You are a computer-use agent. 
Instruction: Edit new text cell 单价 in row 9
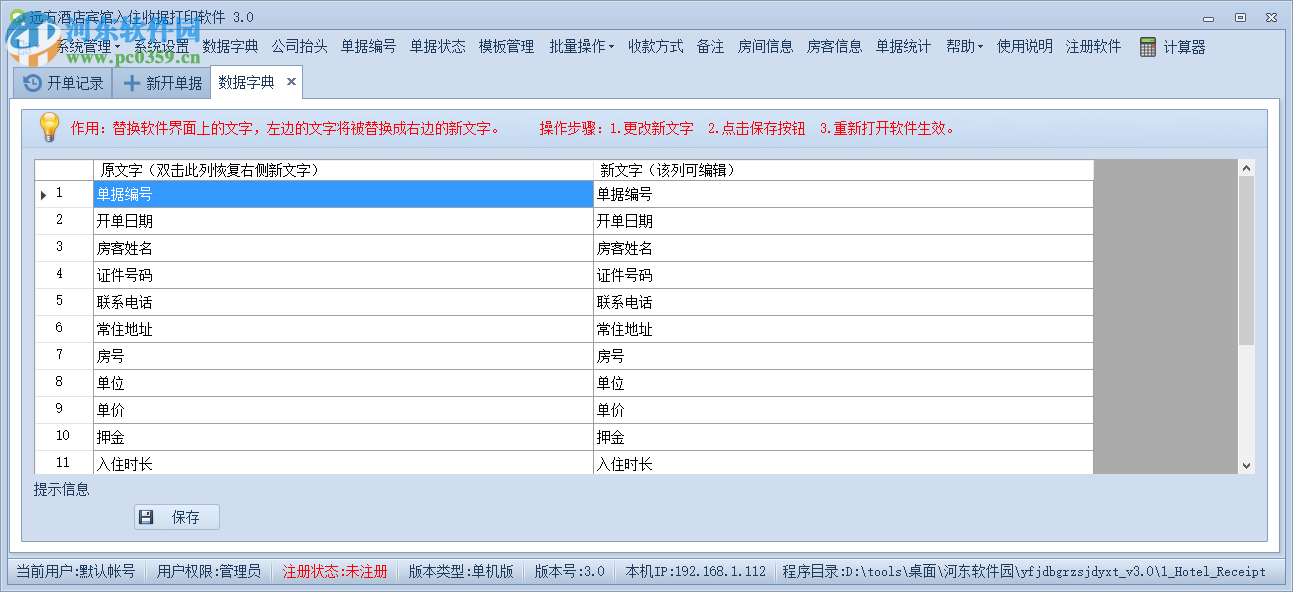[x=843, y=410]
